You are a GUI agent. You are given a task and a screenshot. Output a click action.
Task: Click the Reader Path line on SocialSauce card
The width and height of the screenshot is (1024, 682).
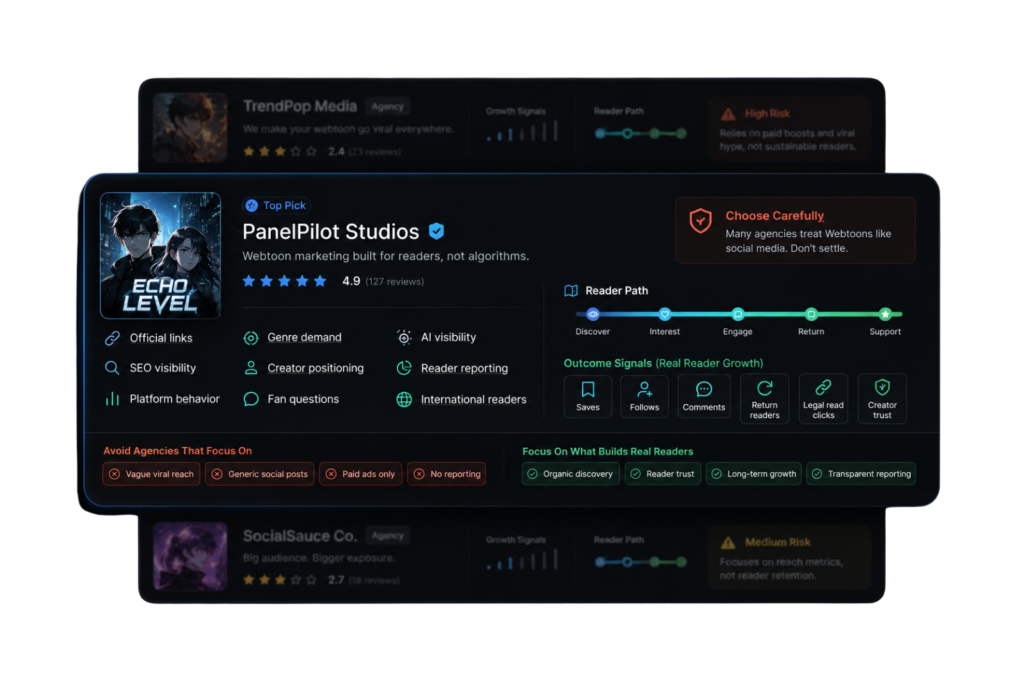point(641,562)
